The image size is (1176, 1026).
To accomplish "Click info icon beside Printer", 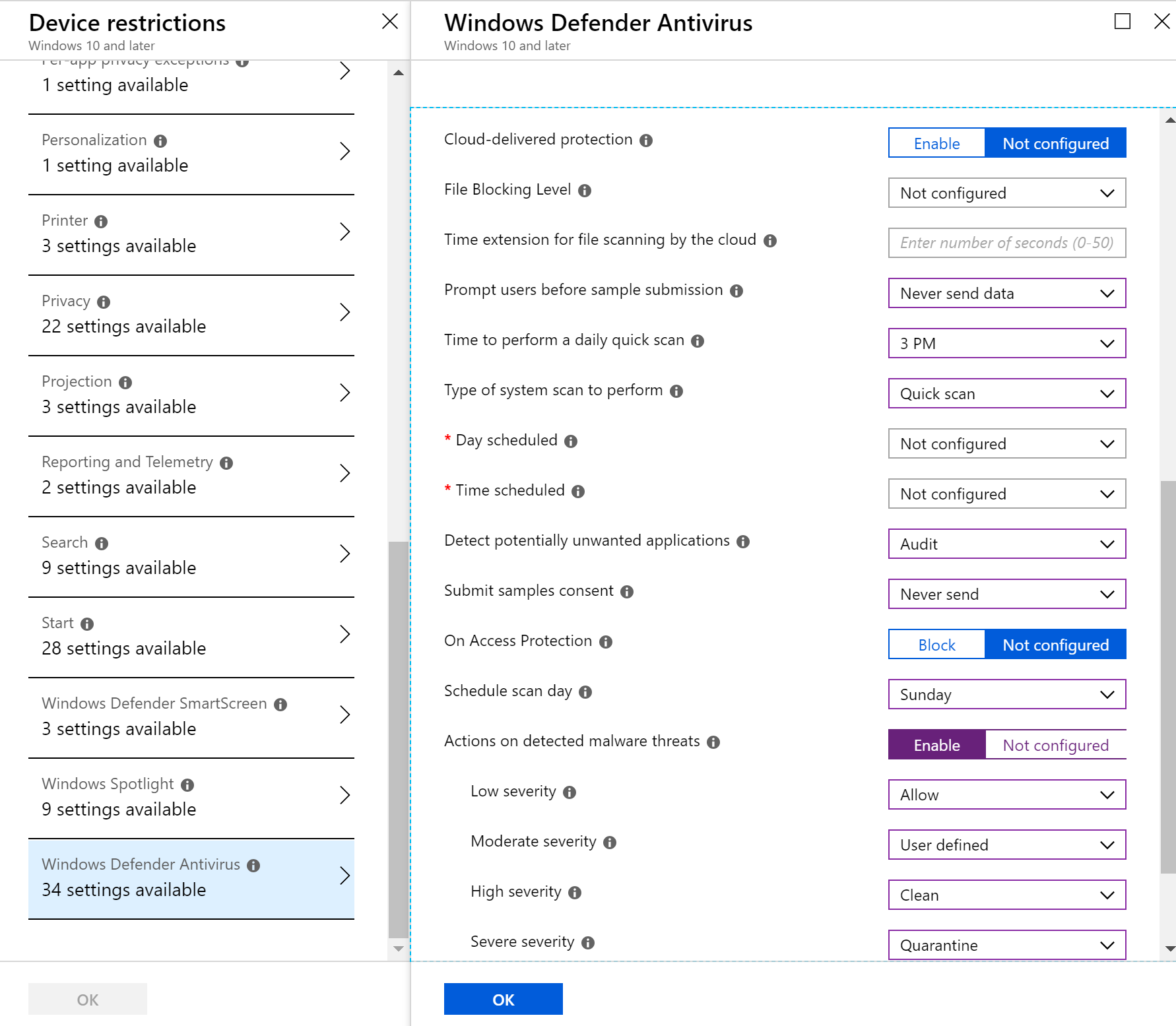I will 101,222.
